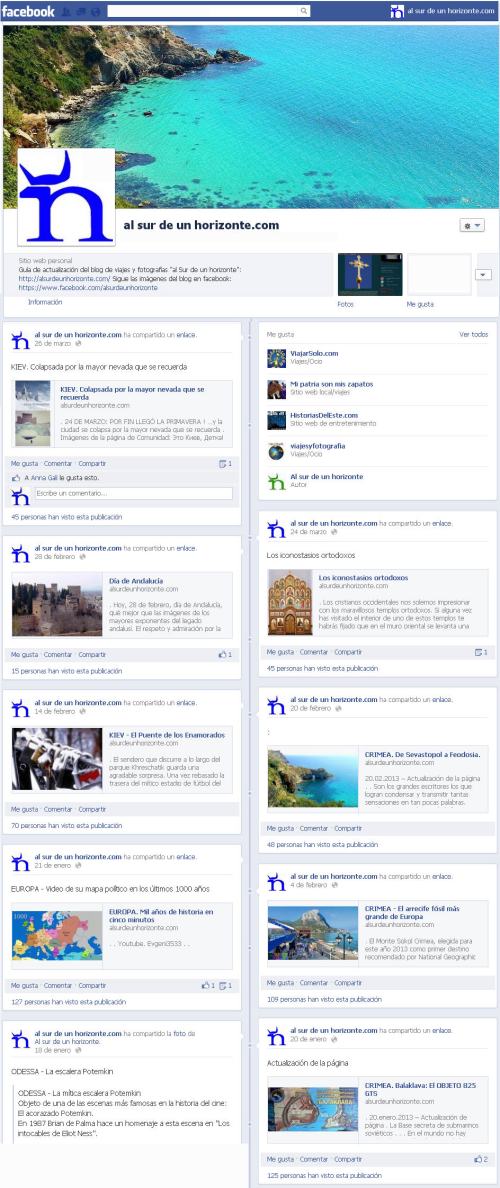
Task: Share the Puente de los Enamorados post
Action: click(x=92, y=809)
